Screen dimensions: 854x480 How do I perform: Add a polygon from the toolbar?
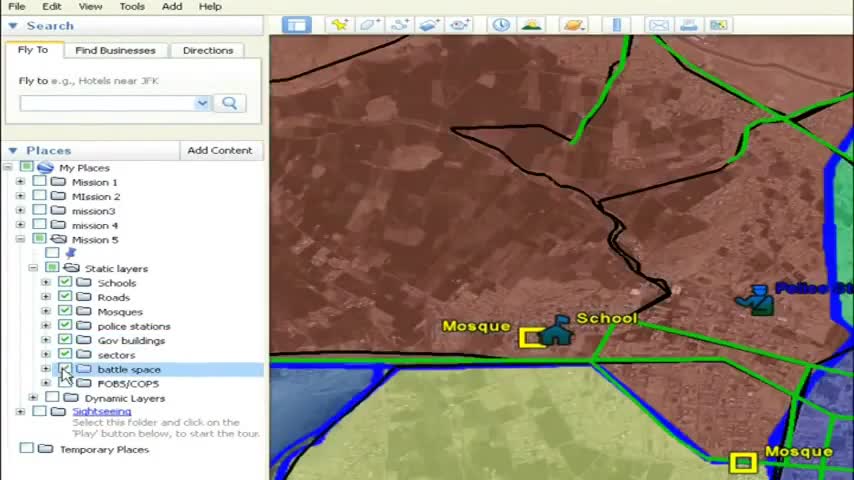(370, 25)
